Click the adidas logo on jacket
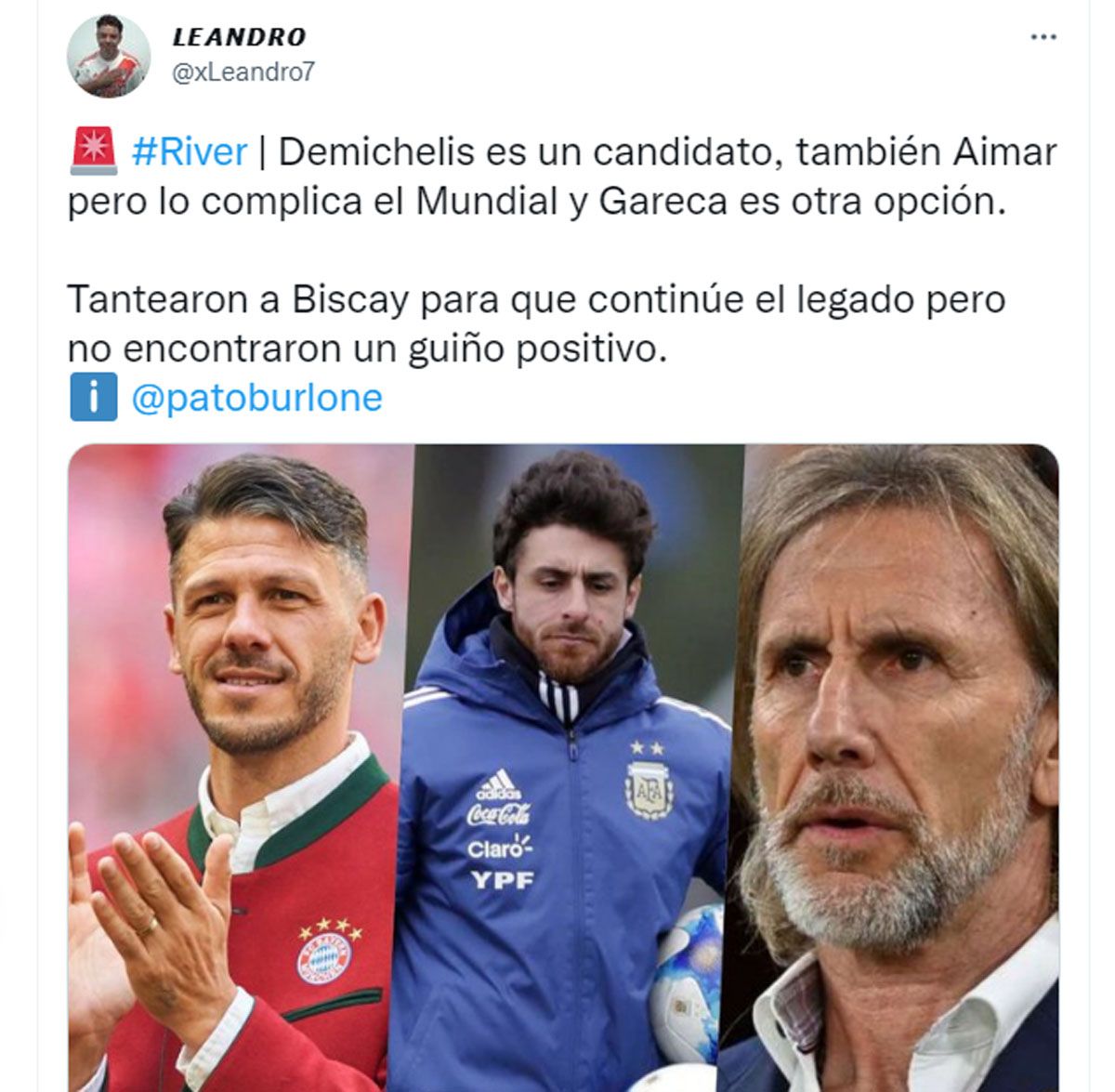The width and height of the screenshot is (1115, 1092). pyautogui.click(x=498, y=783)
